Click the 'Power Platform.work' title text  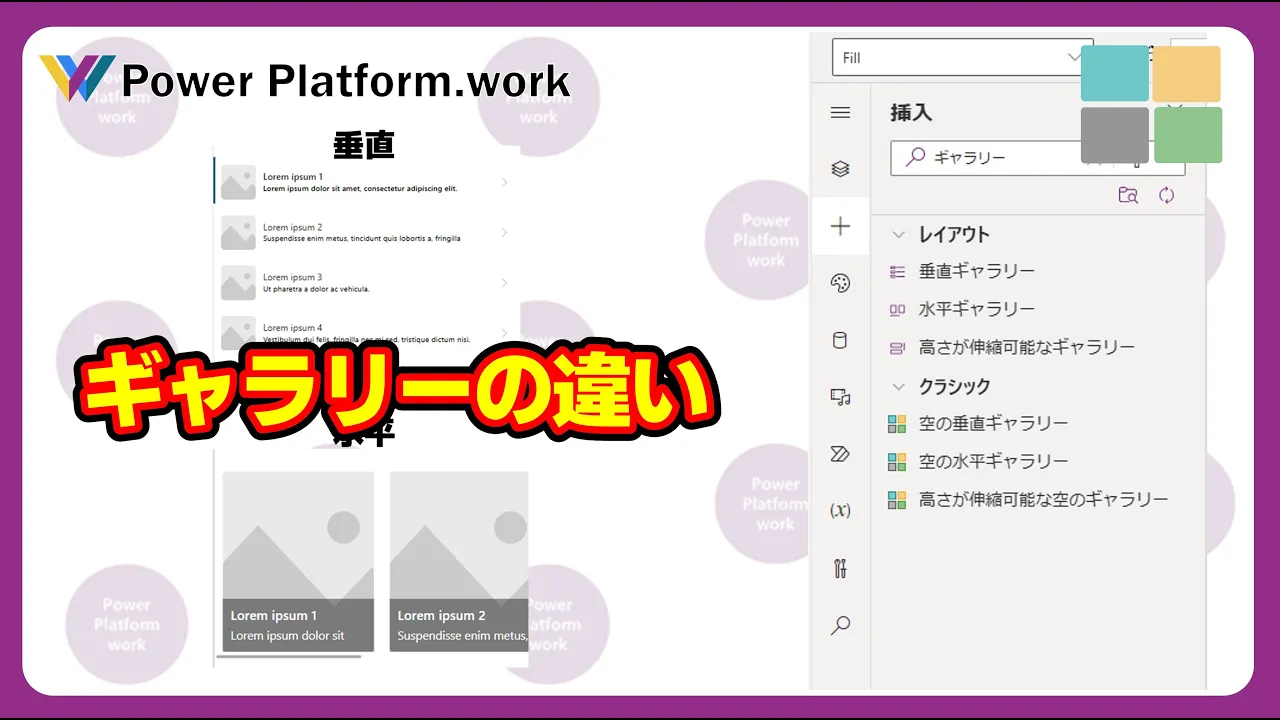[345, 81]
